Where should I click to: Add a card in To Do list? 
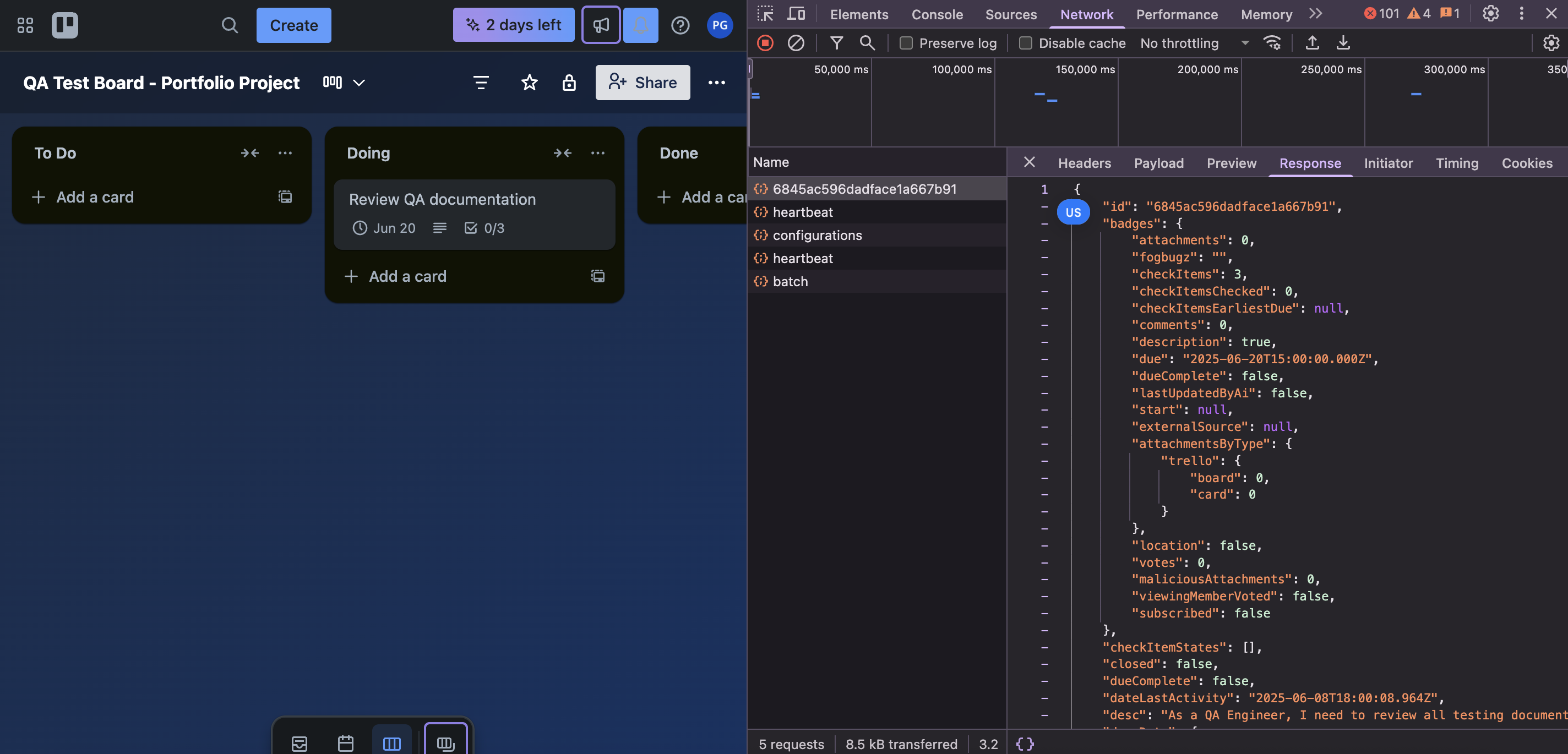pos(83,197)
